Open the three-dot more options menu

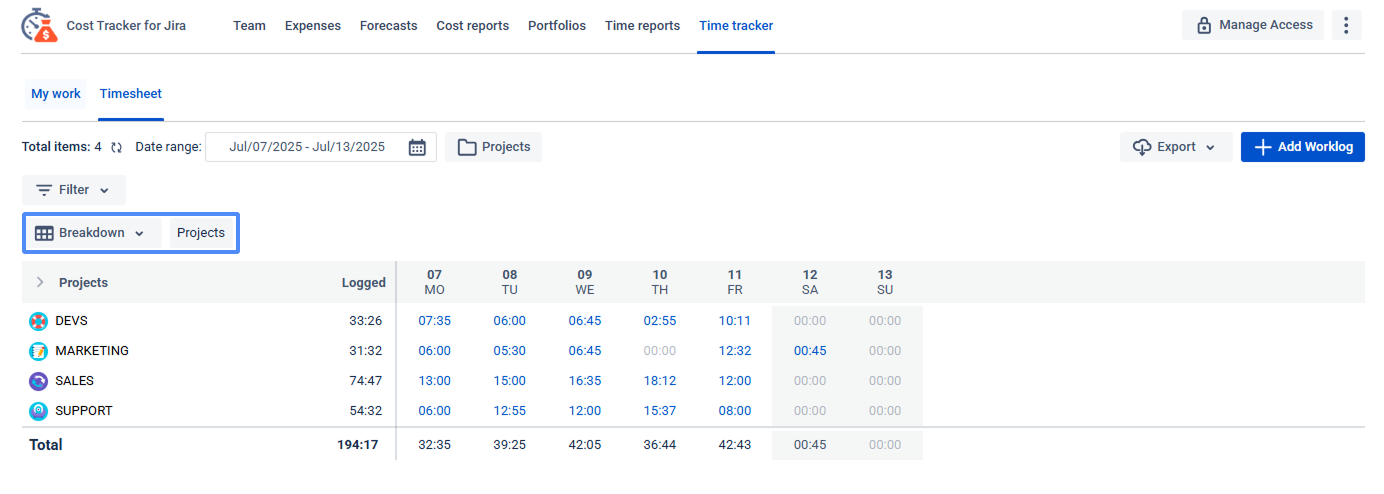tap(1347, 25)
